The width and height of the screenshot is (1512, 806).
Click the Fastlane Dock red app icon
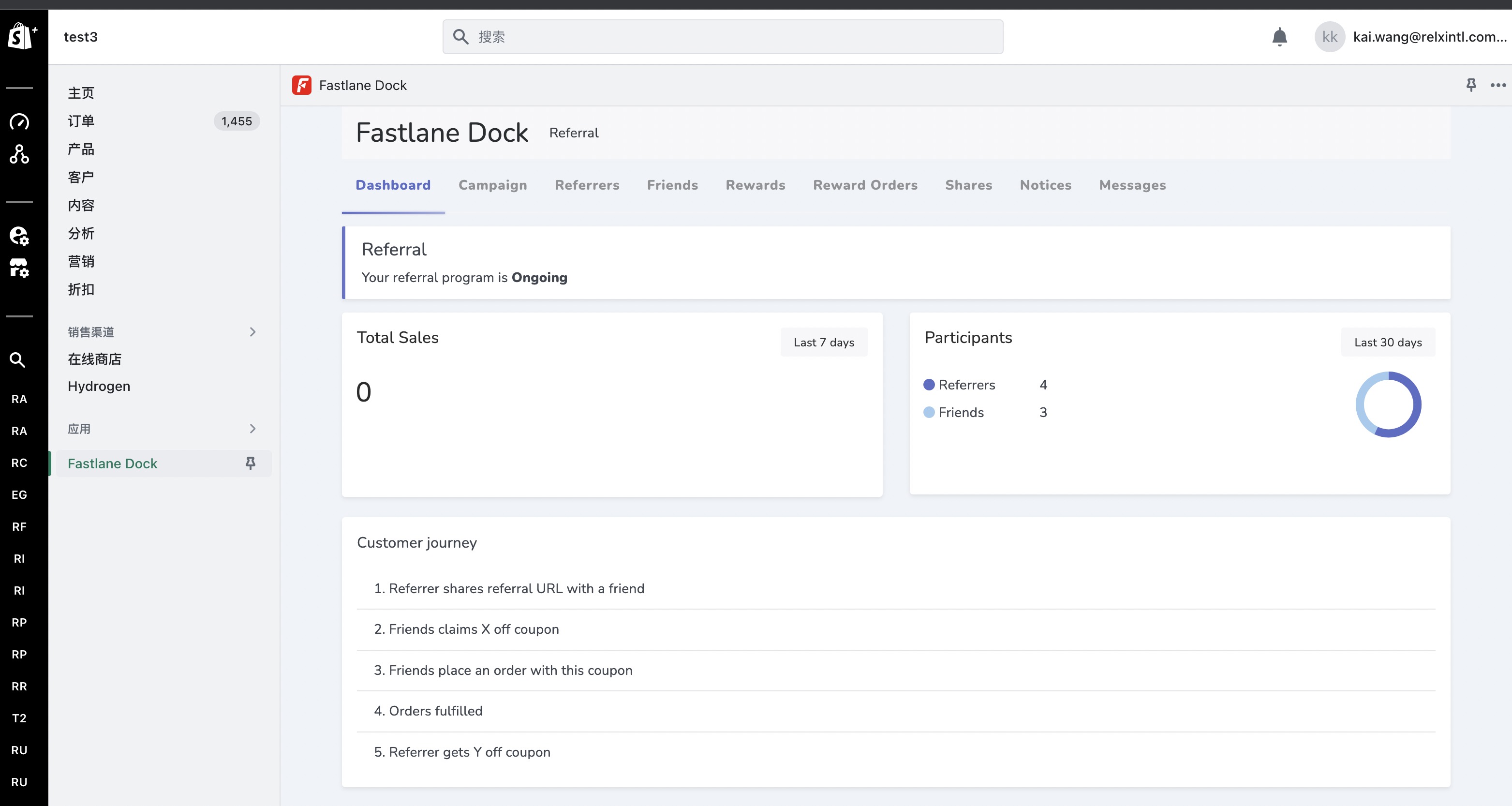coord(302,85)
